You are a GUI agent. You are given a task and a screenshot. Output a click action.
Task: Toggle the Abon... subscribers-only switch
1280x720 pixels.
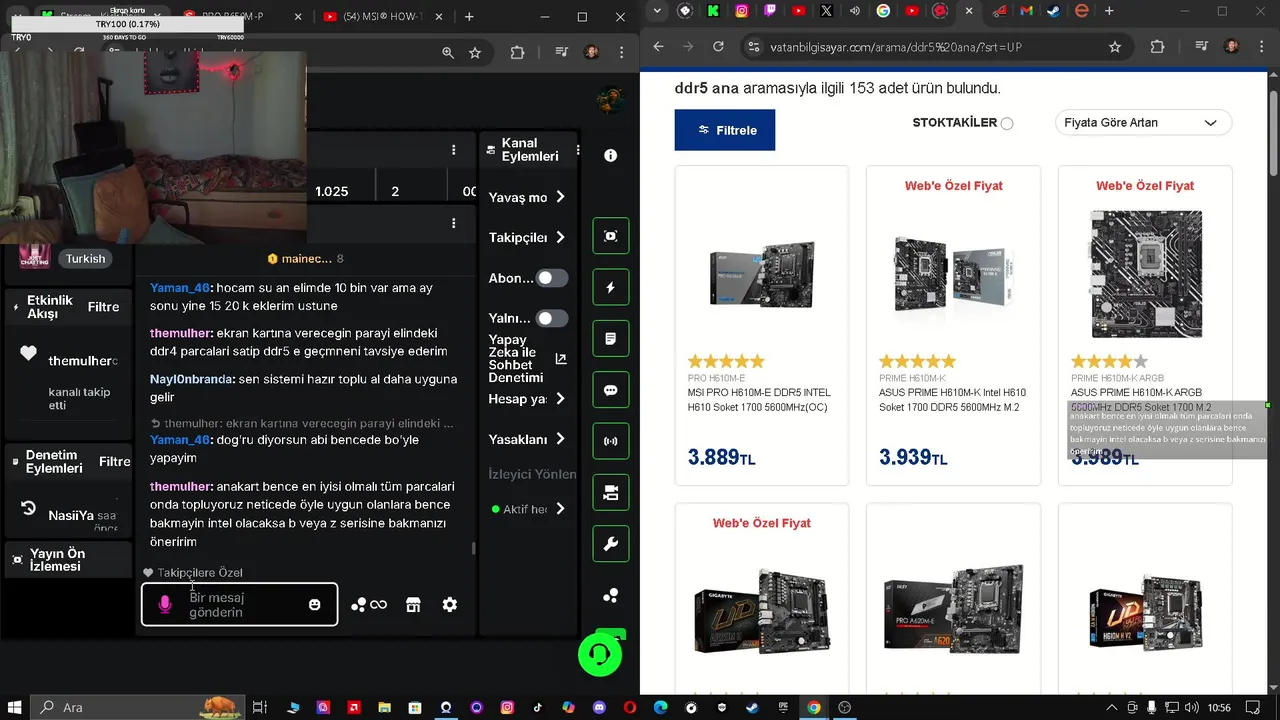(552, 278)
